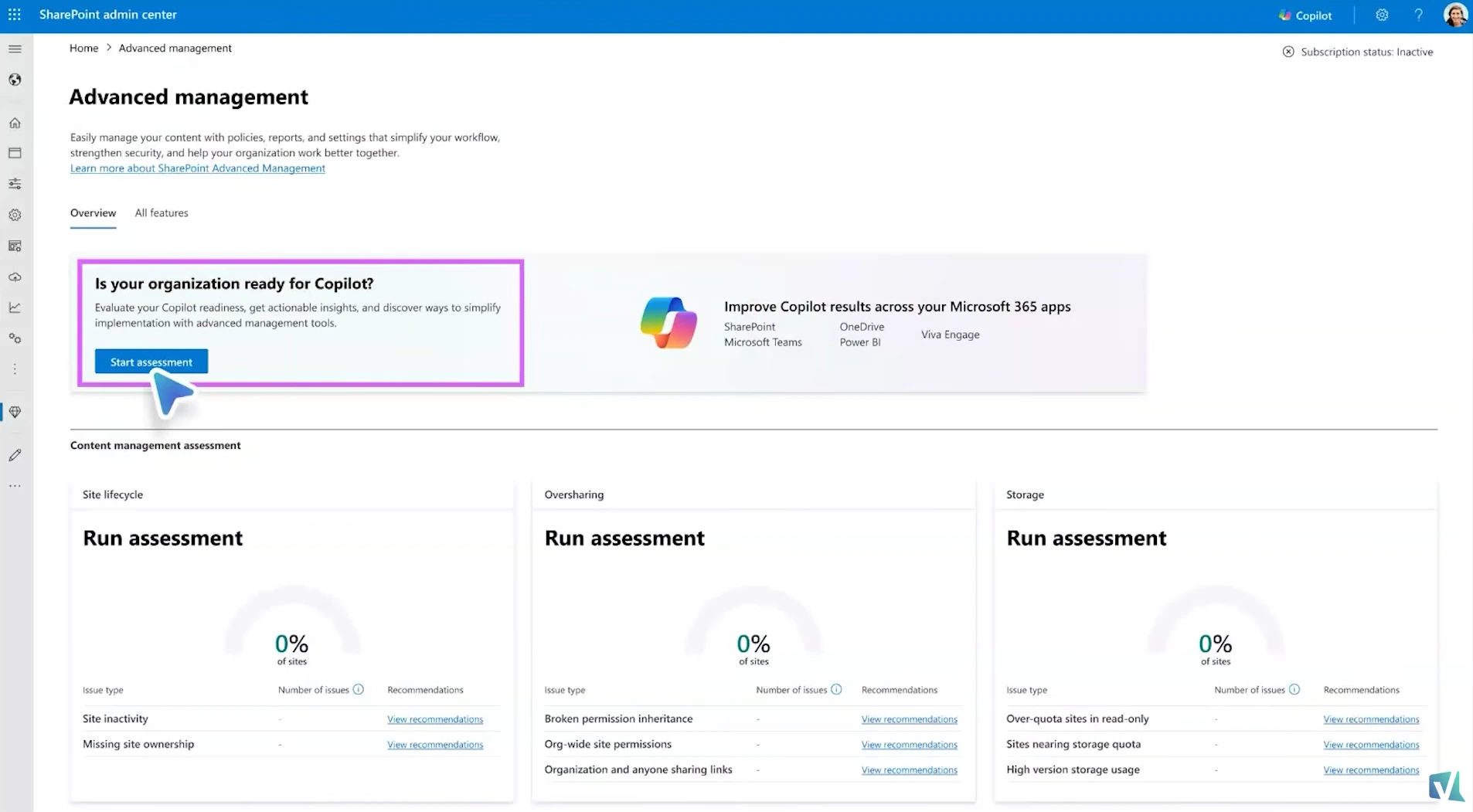Click the Site inactivity row label
Screen dimensions: 1473x812
[x=115, y=719]
